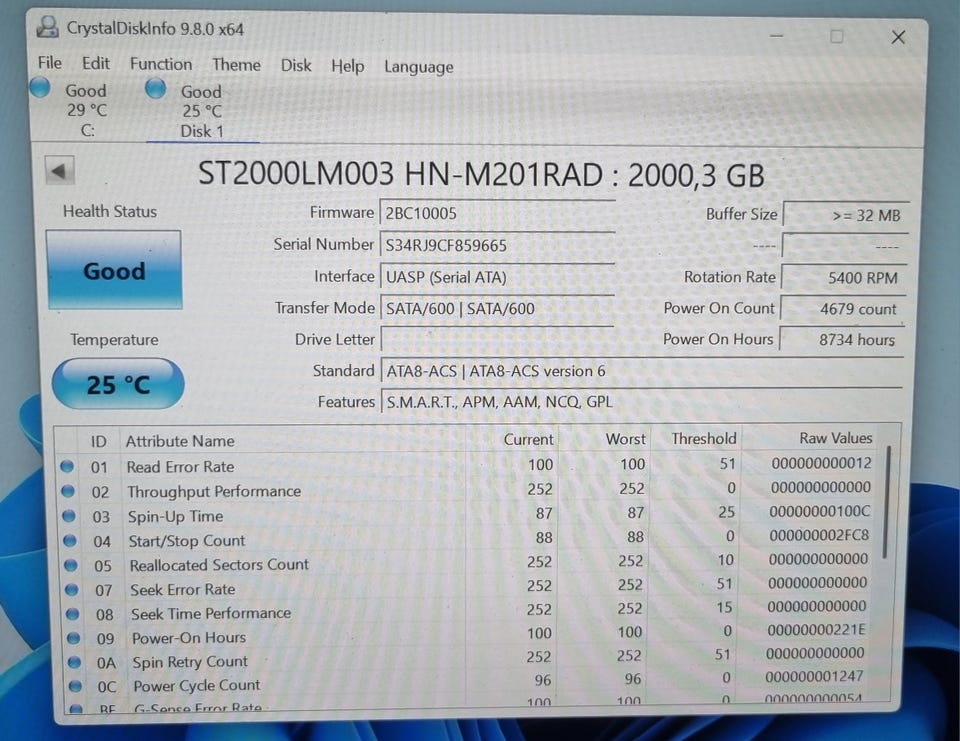Screen dimensions: 960x741
Task: Click the Threshold column header
Action: (x=703, y=438)
